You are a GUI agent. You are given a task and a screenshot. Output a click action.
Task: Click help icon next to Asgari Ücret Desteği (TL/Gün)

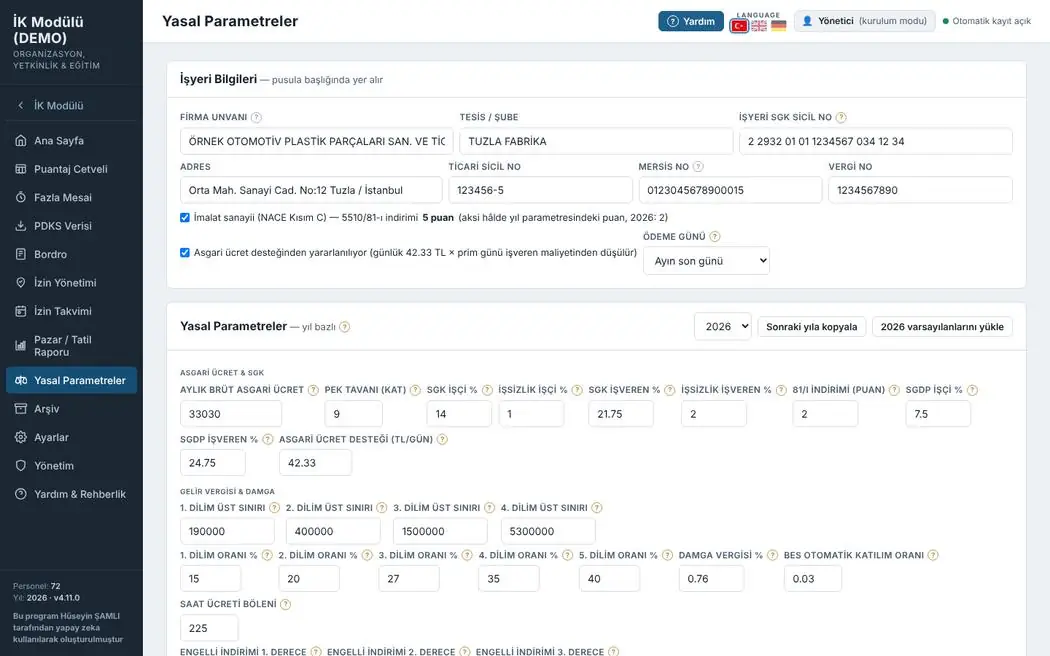pyautogui.click(x=443, y=439)
